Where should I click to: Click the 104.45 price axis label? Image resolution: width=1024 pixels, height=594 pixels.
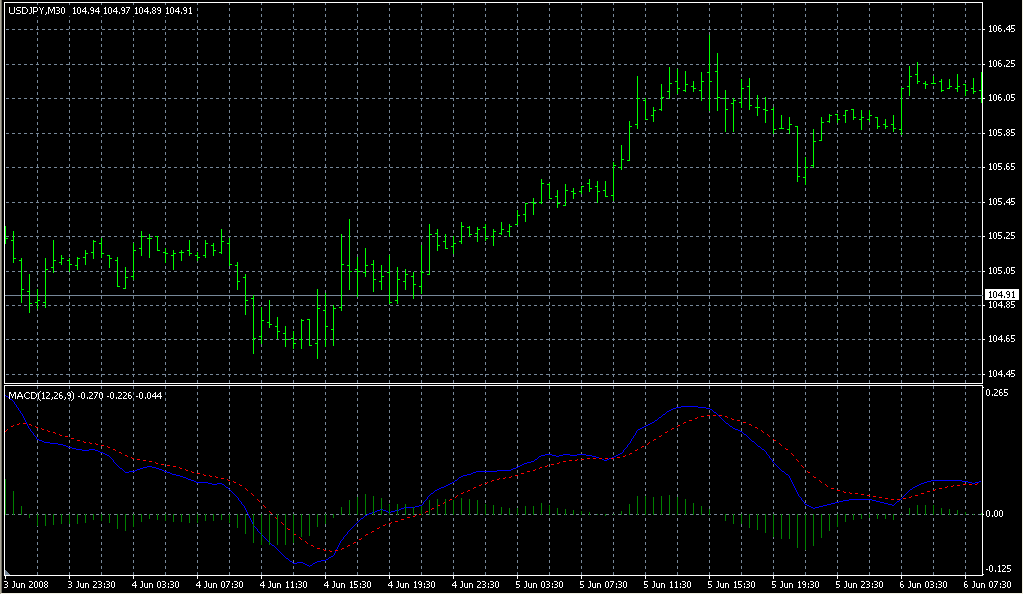pos(1000,373)
